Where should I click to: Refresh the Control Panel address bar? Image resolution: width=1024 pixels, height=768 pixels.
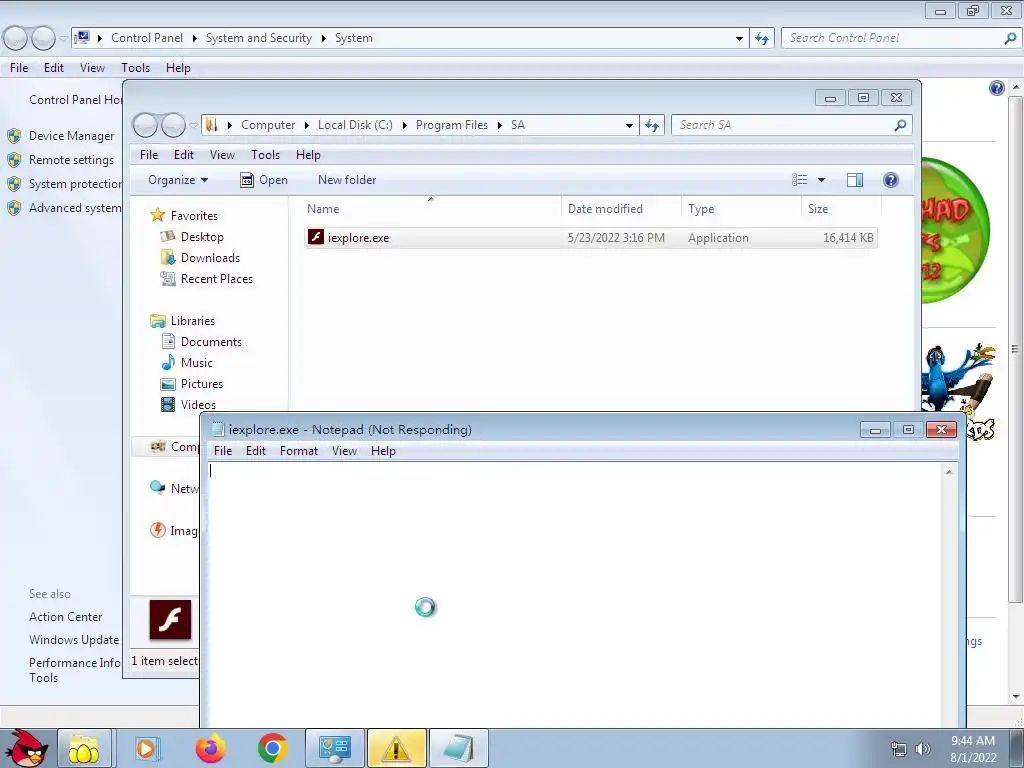coord(761,39)
